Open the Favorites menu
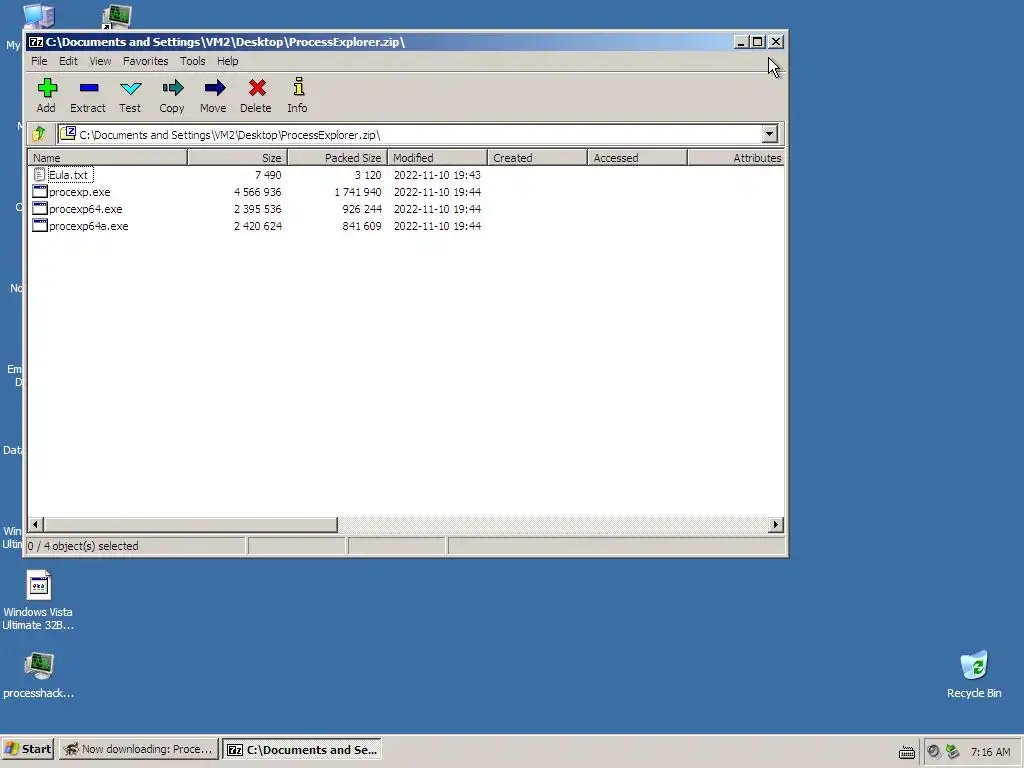This screenshot has height=768, width=1024. pyautogui.click(x=145, y=61)
